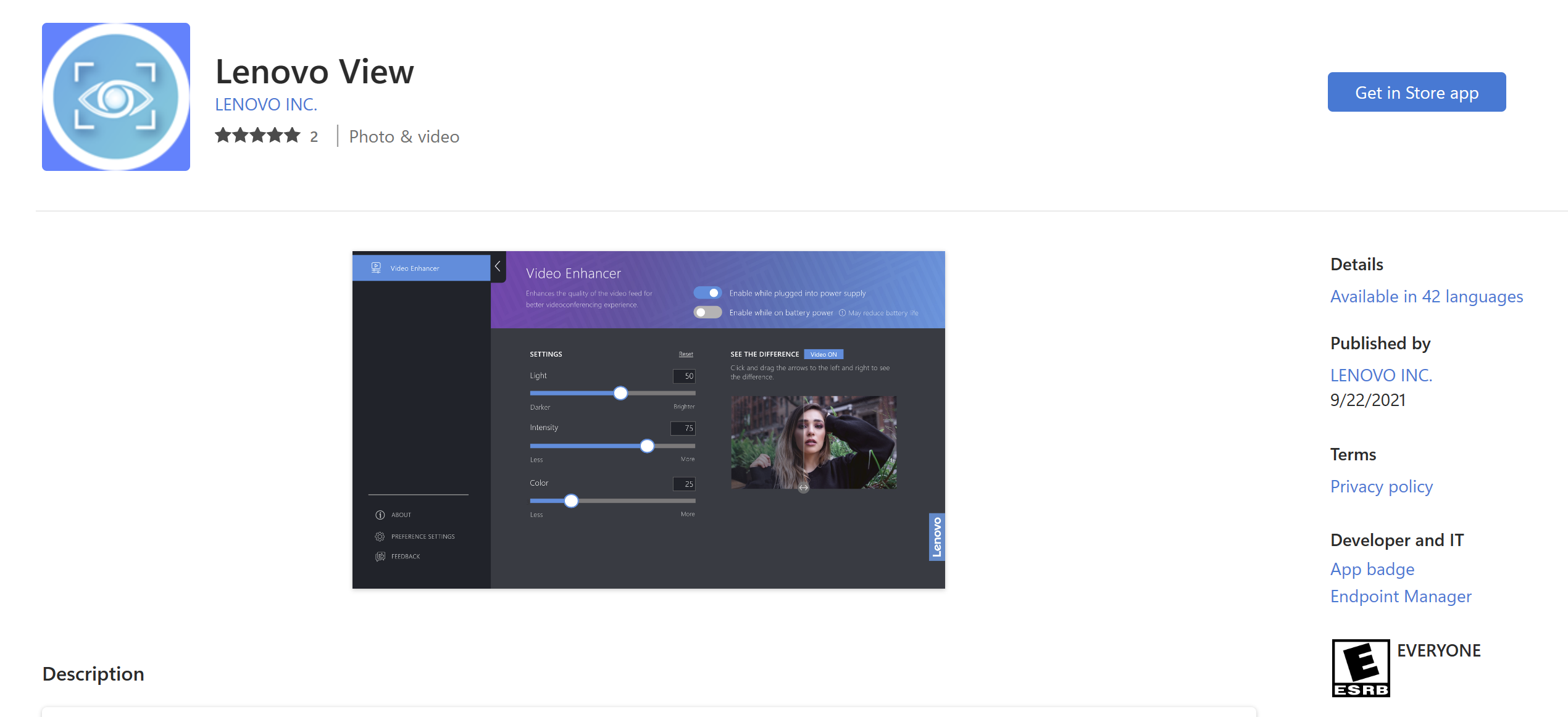The width and height of the screenshot is (1568, 717).
Task: Click the FEEDBACK label in the sidebar
Action: (x=406, y=556)
